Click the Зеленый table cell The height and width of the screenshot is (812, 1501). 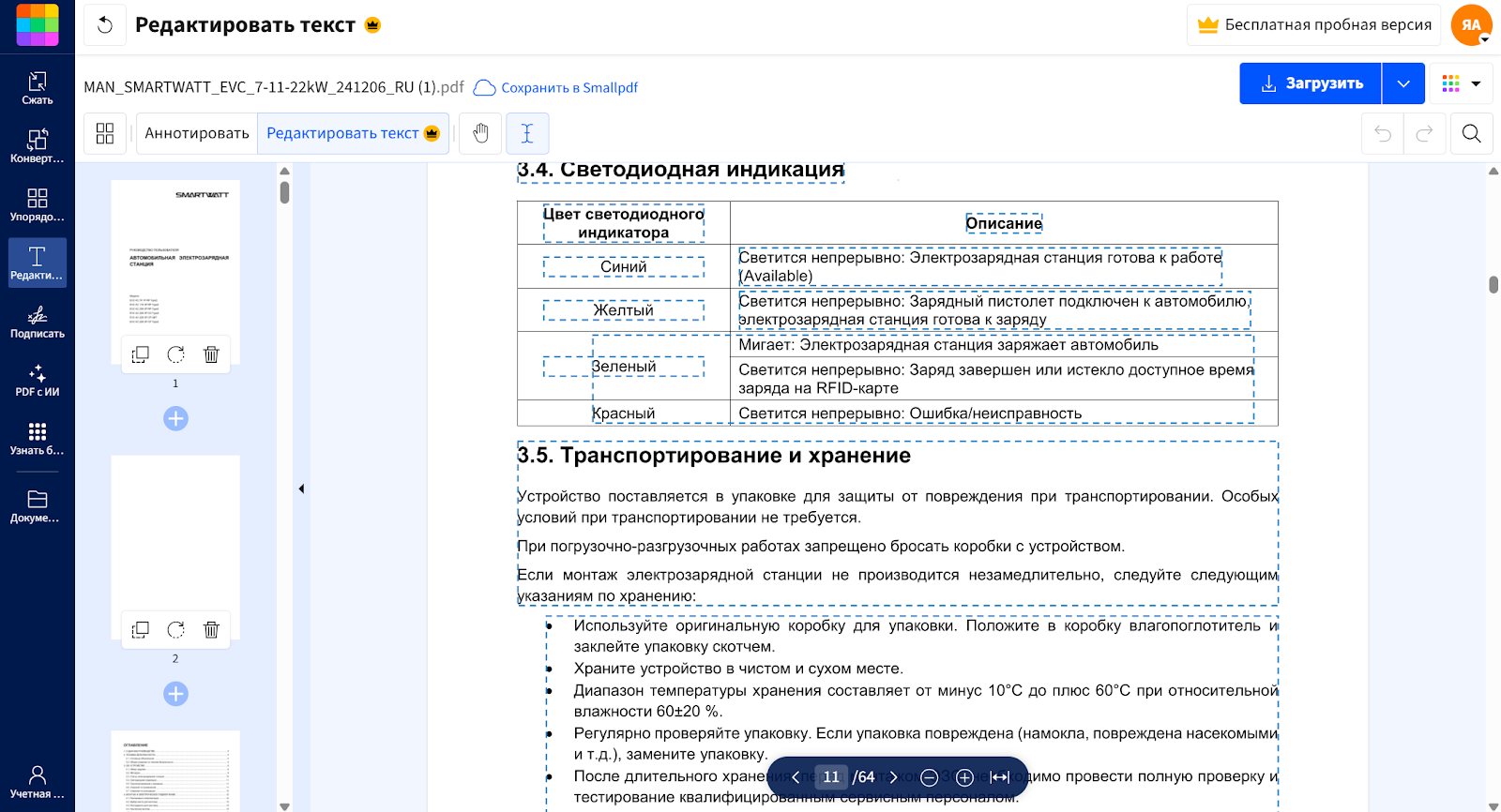tap(624, 367)
